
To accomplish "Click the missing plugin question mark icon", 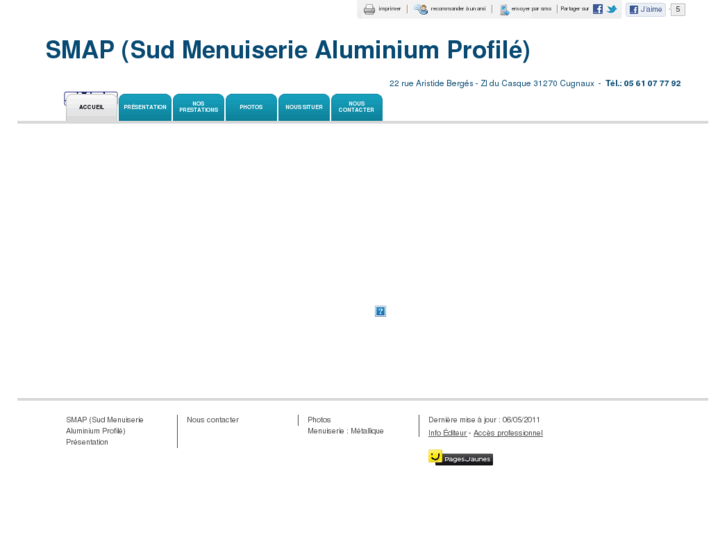I will [380, 311].
